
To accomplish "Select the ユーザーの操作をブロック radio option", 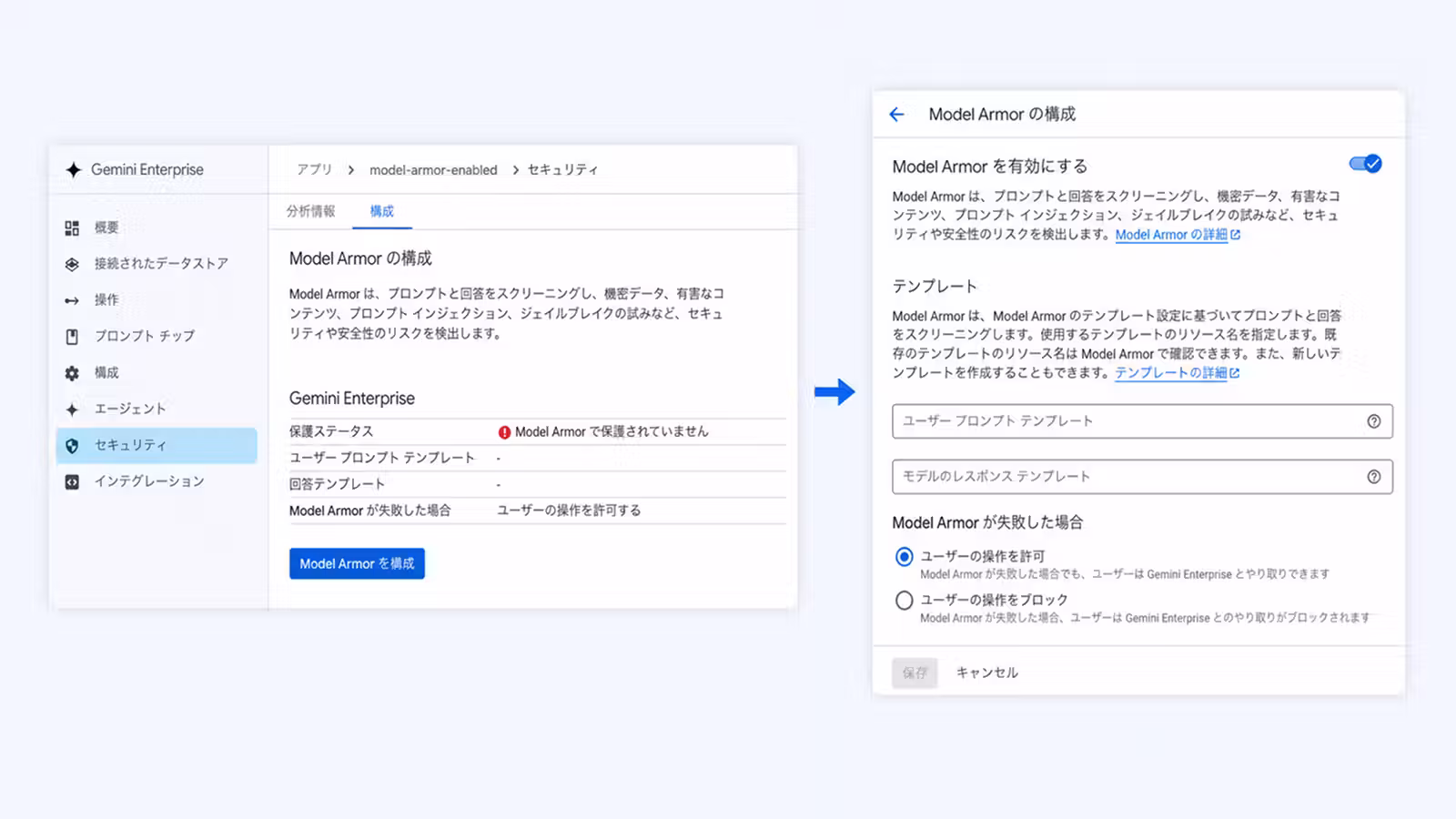I will pos(904,601).
